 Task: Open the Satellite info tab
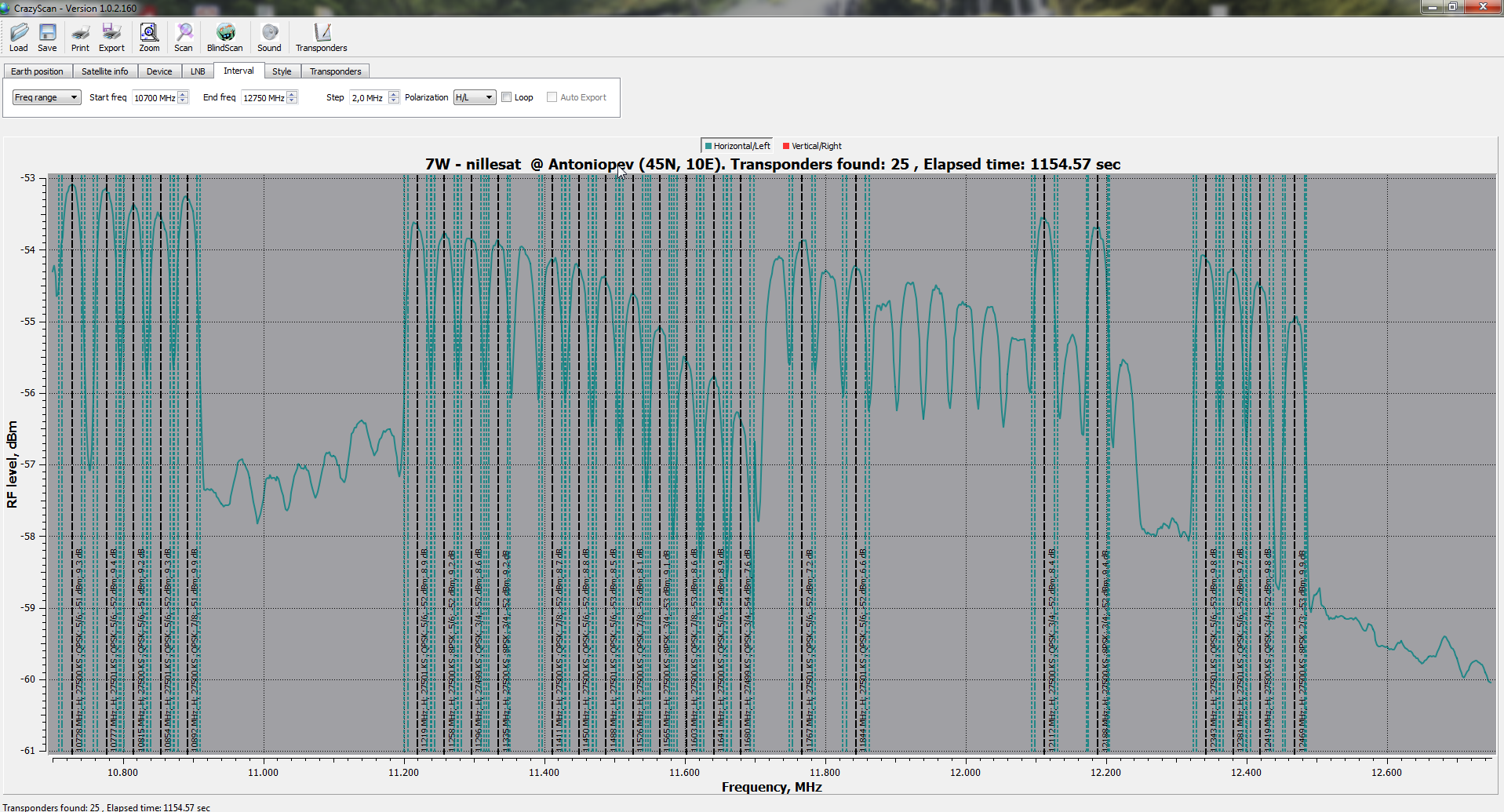tap(105, 71)
